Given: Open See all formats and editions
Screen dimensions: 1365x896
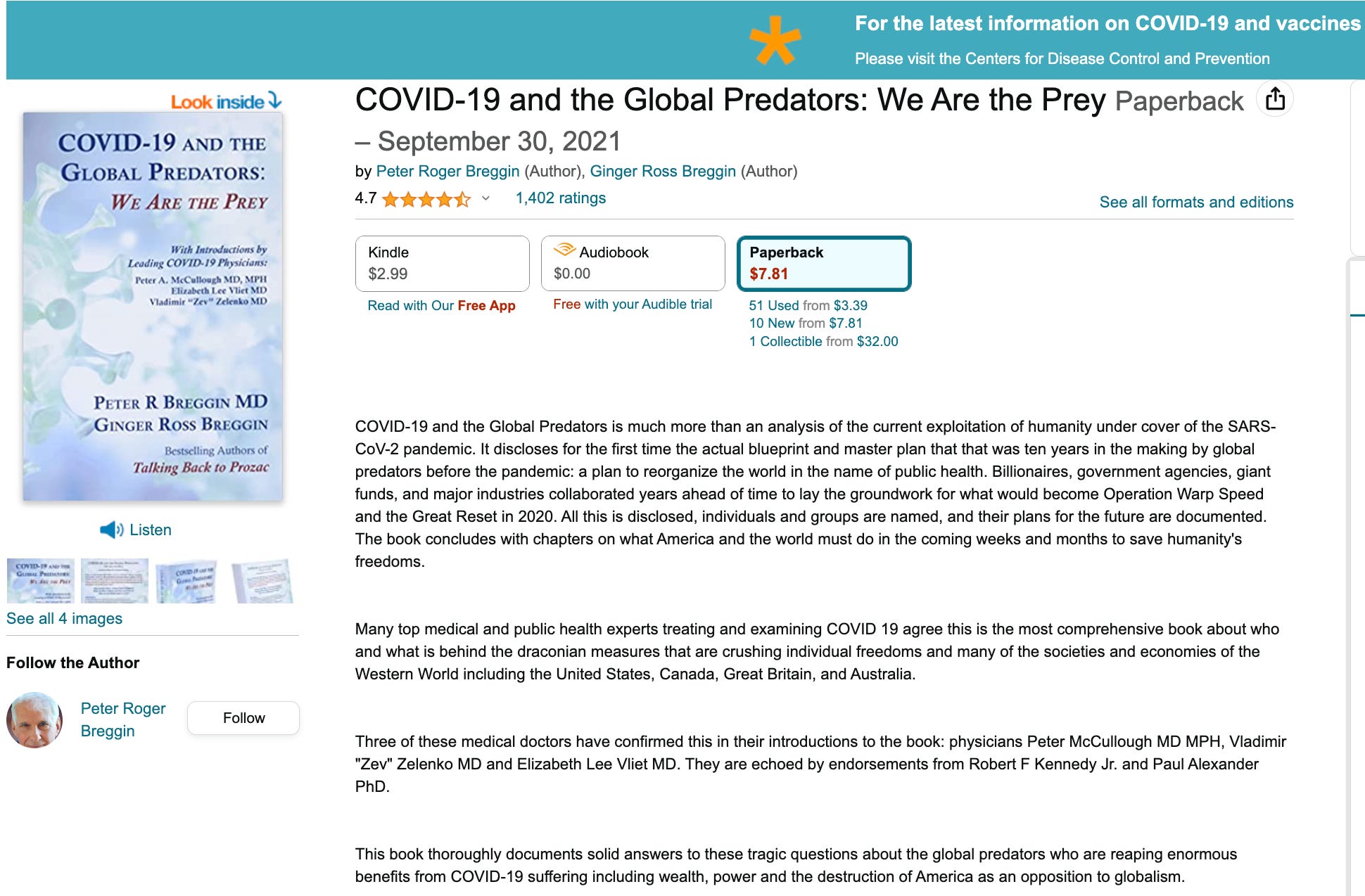Looking at the screenshot, I should pyautogui.click(x=1196, y=203).
